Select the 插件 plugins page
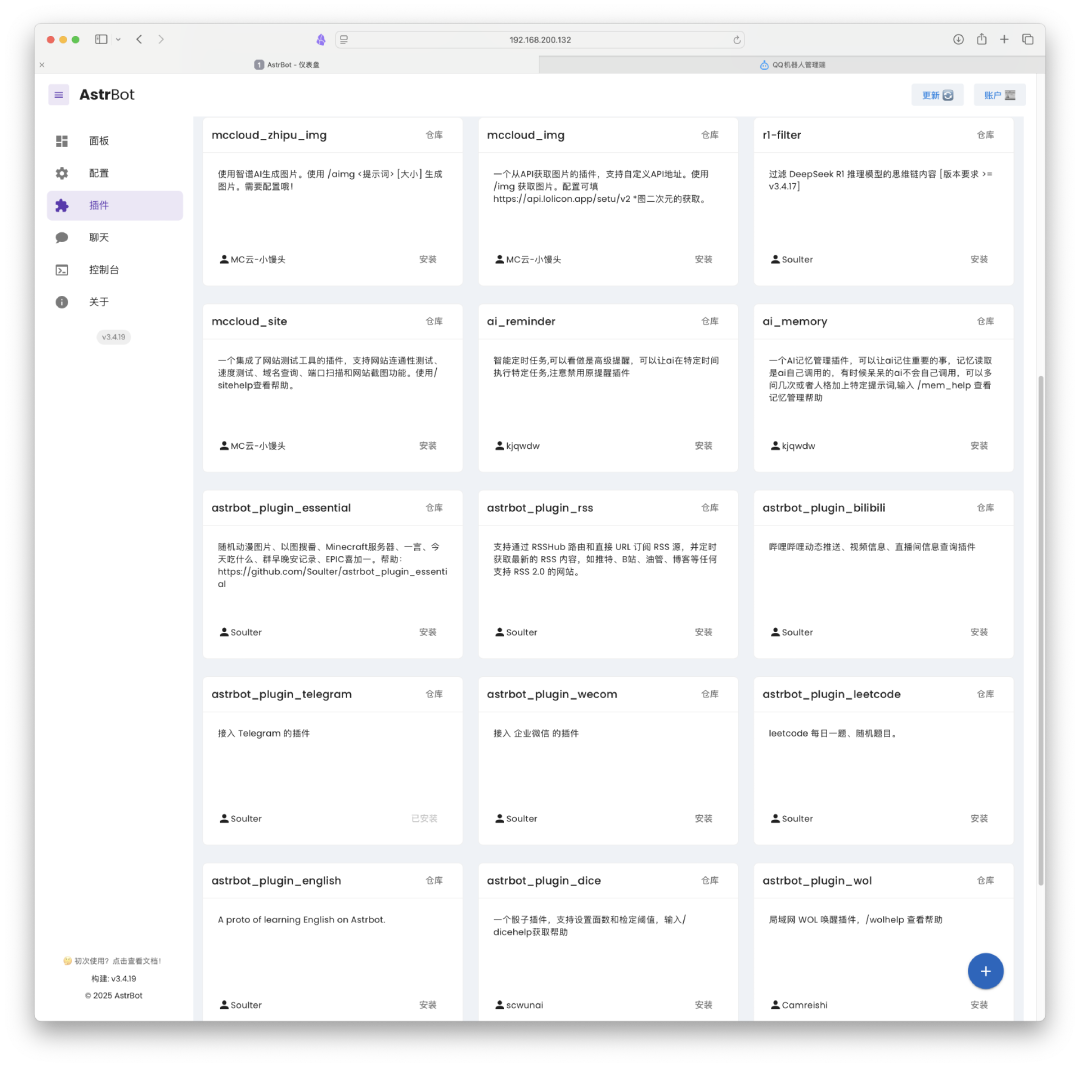1080x1067 pixels. 115,205
